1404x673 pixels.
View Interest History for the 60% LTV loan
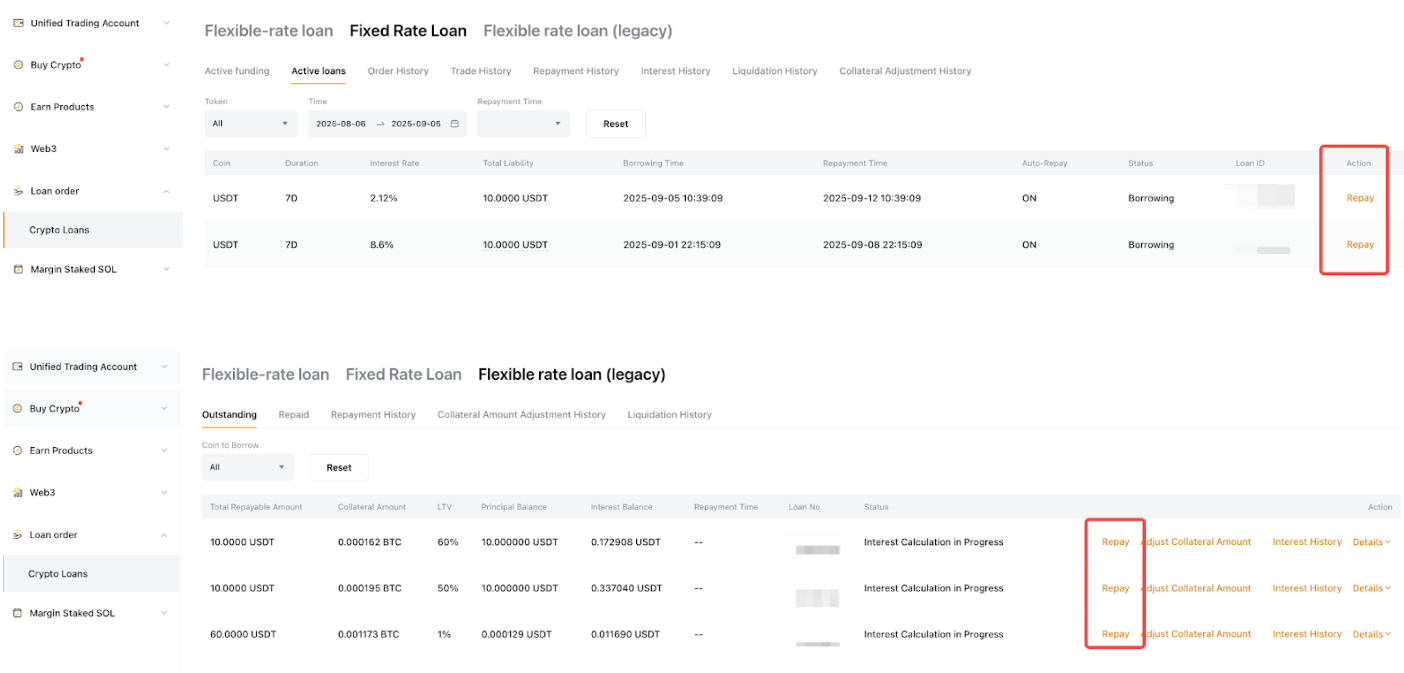tap(1306, 542)
